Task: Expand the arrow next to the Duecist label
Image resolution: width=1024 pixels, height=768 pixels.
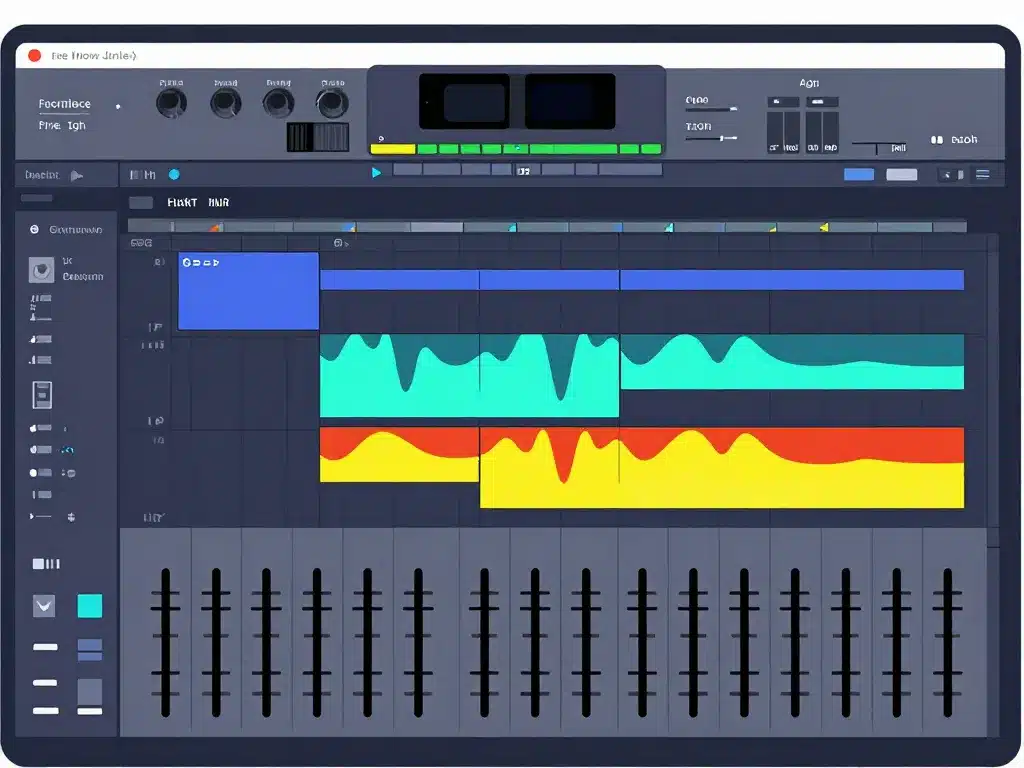Action: click(76, 173)
